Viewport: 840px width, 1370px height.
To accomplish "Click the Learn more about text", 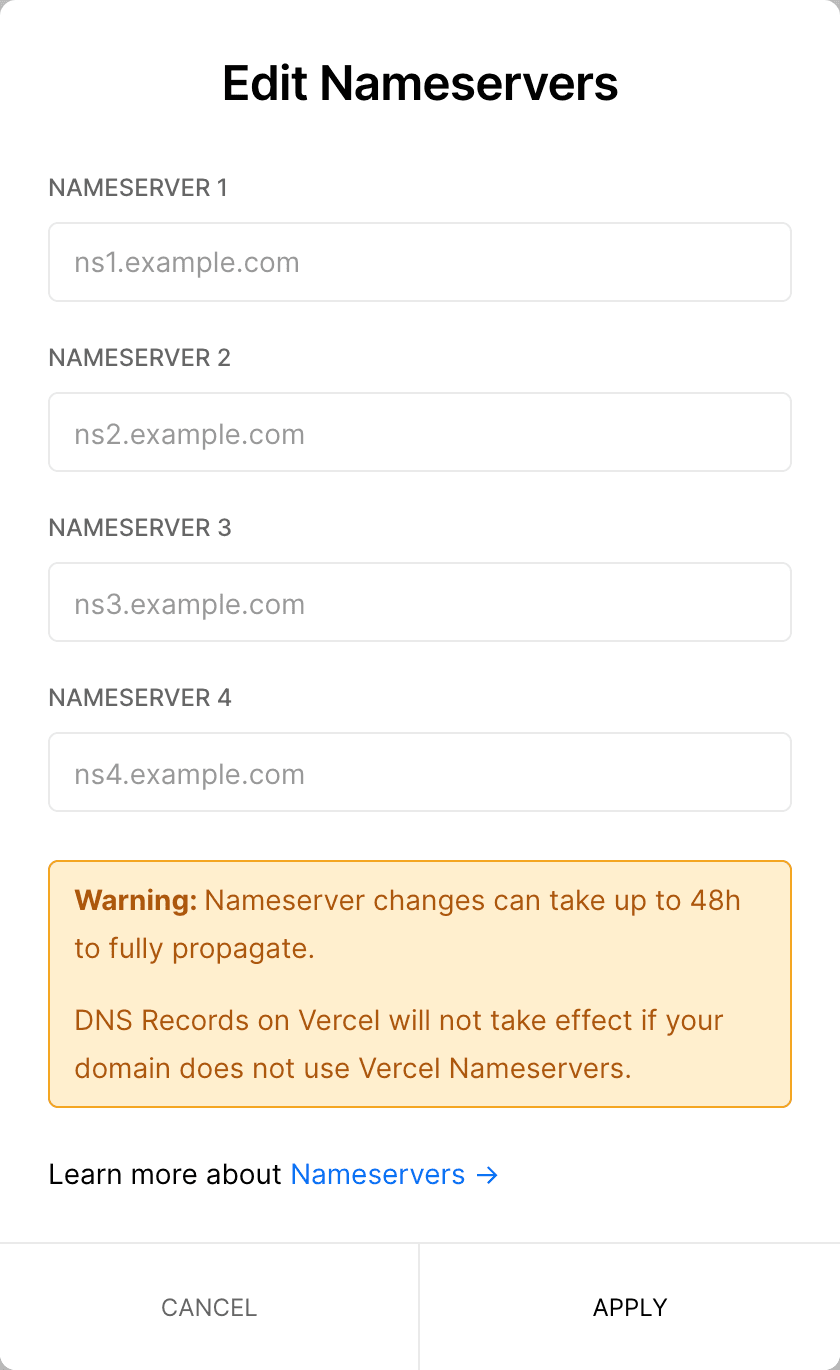I will pos(165,1174).
